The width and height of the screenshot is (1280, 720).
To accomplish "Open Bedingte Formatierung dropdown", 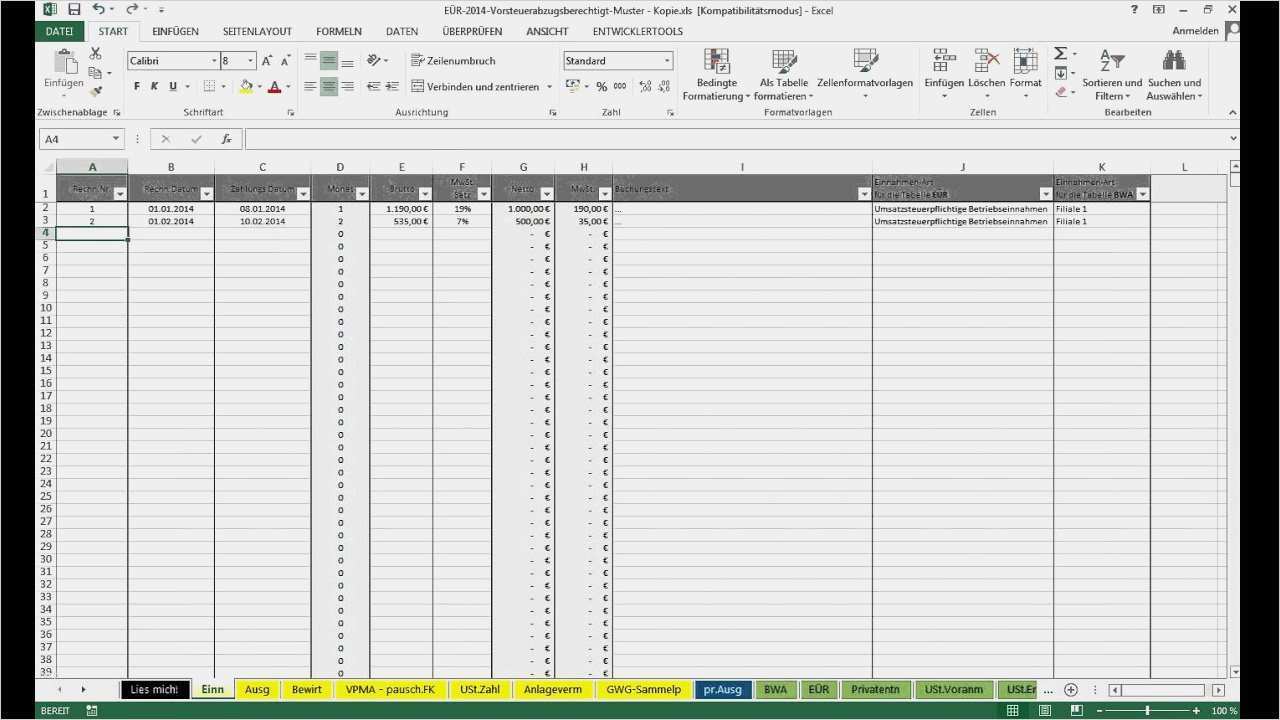I will coord(716,75).
